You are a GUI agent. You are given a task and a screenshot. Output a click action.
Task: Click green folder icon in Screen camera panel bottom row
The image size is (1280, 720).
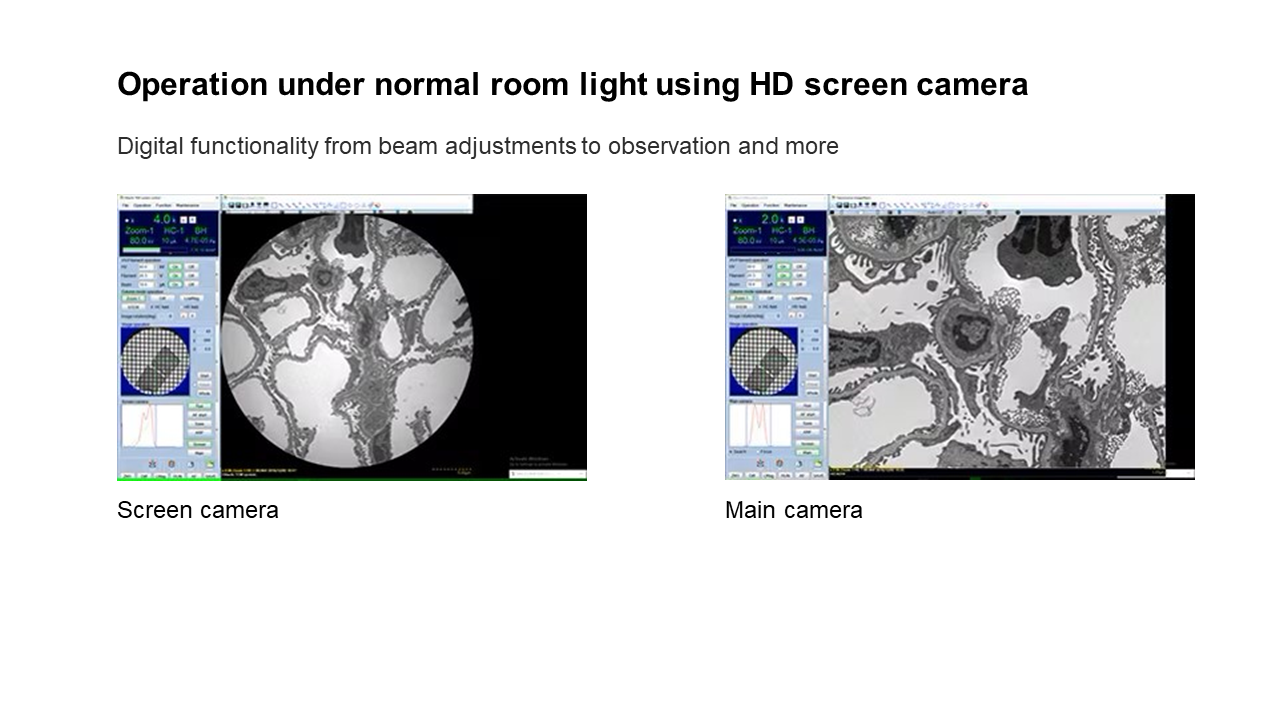click(x=209, y=463)
